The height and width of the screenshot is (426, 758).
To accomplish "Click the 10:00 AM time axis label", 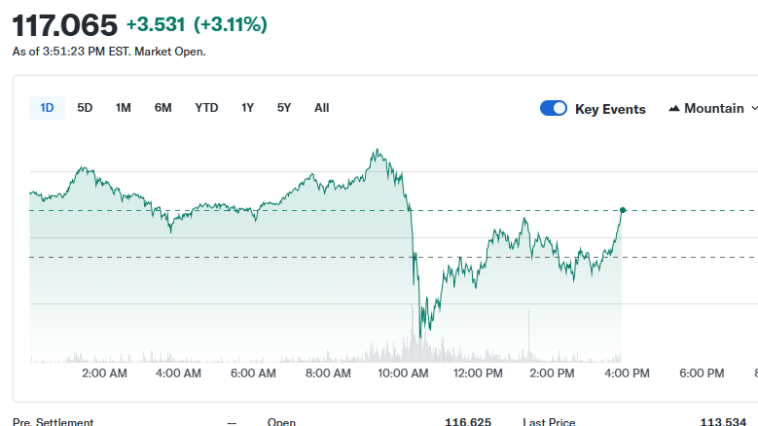I will click(x=403, y=373).
